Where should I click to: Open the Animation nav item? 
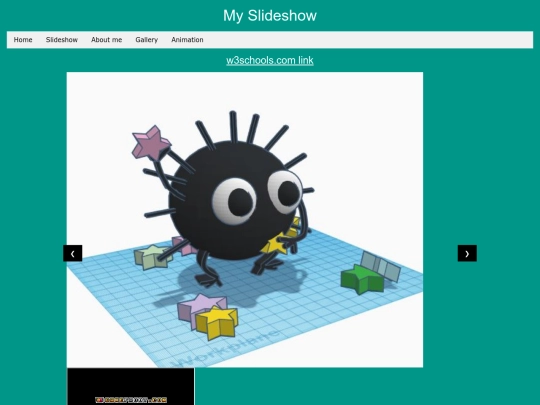click(x=187, y=40)
